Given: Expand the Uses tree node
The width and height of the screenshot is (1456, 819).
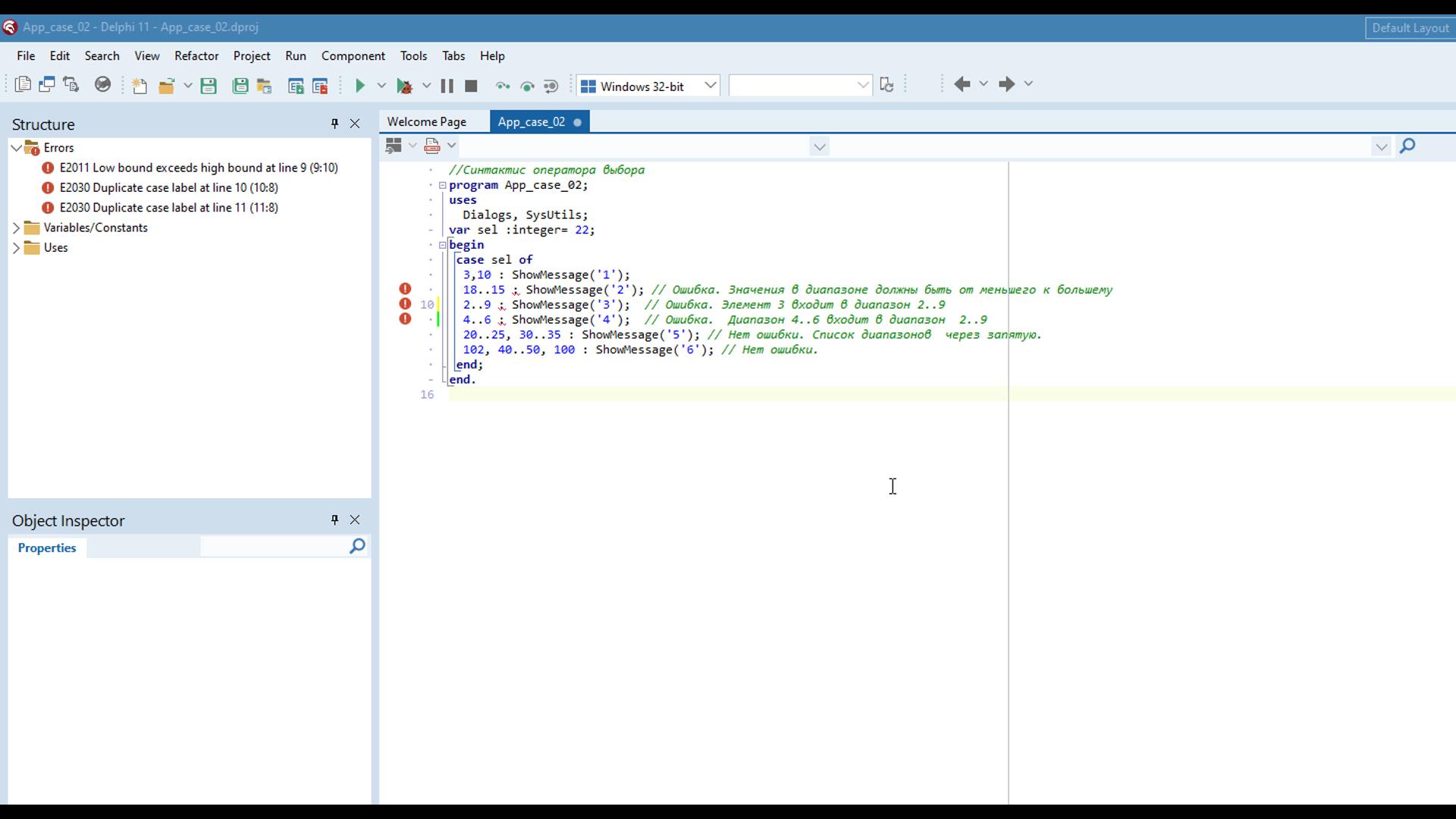Looking at the screenshot, I should 17,247.
